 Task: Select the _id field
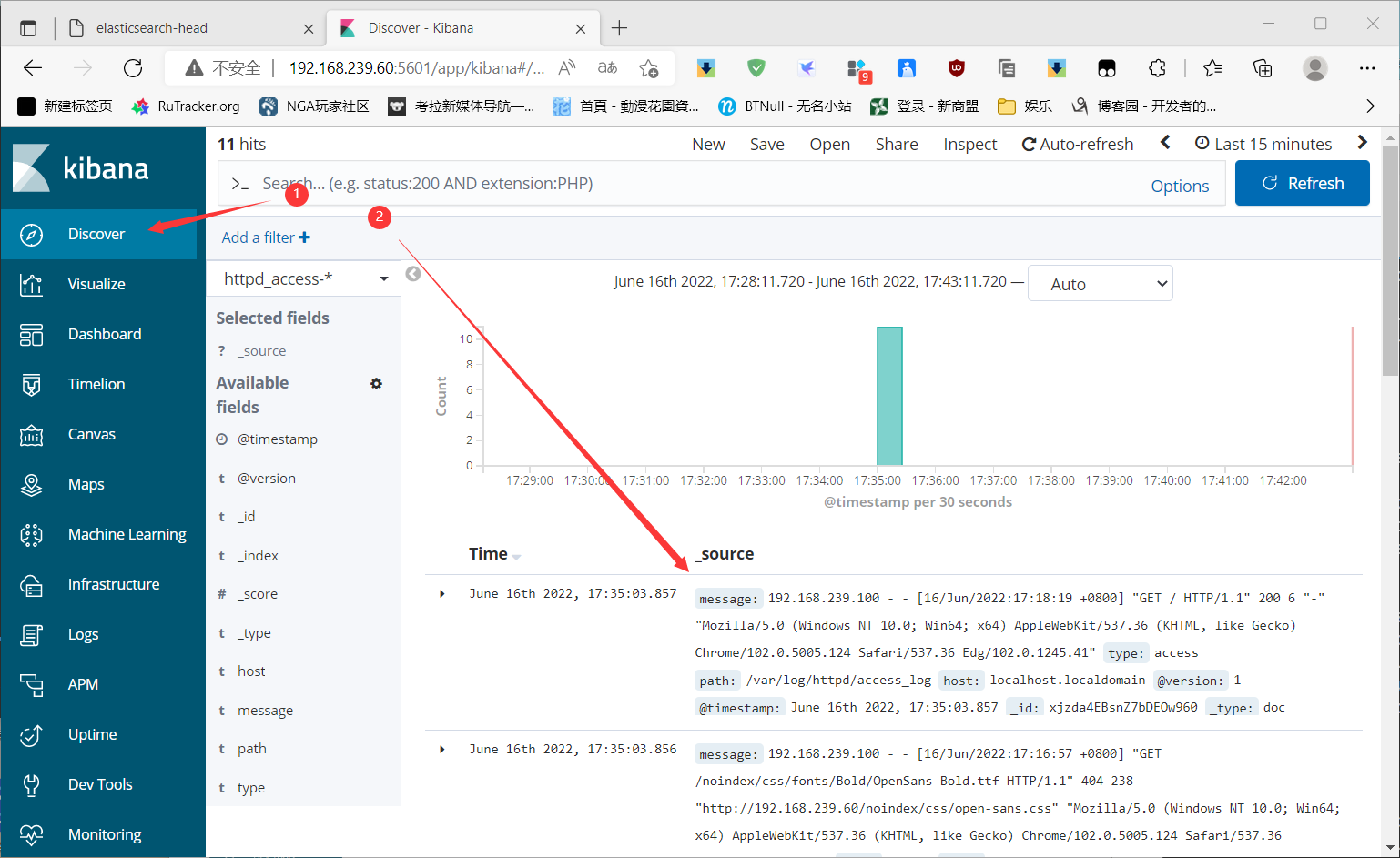[247, 517]
